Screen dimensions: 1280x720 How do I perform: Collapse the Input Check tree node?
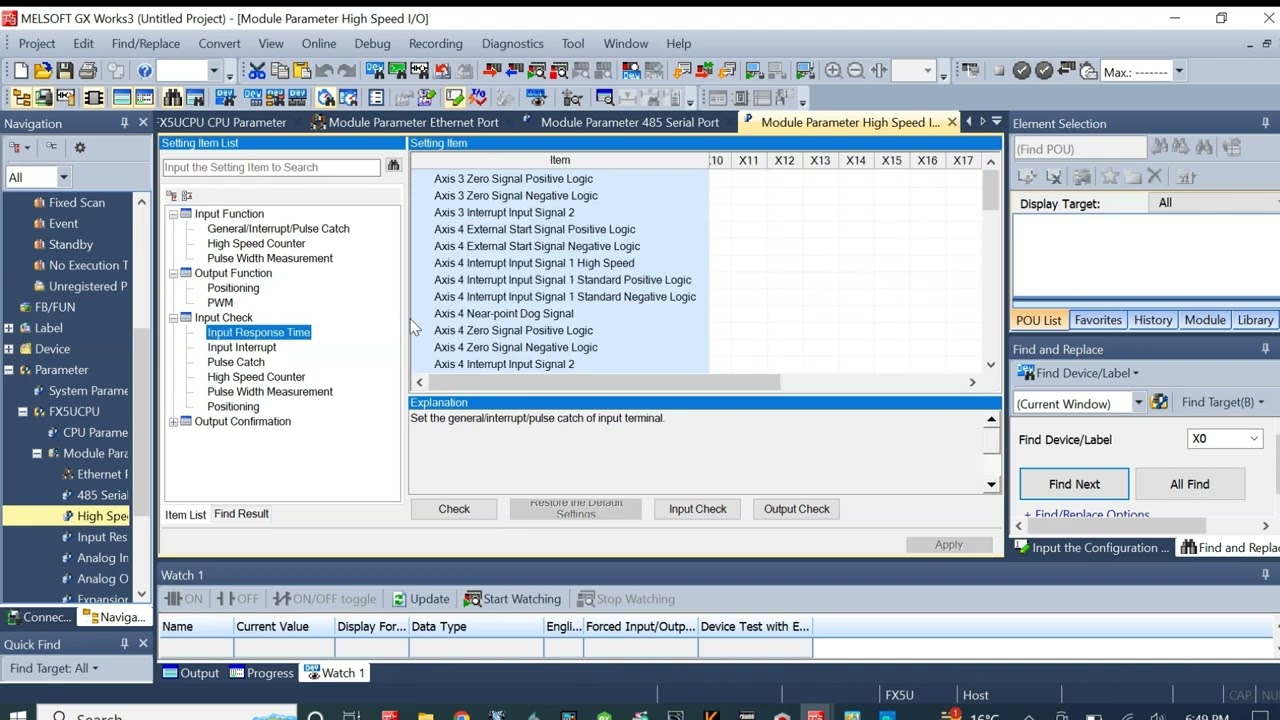point(173,318)
